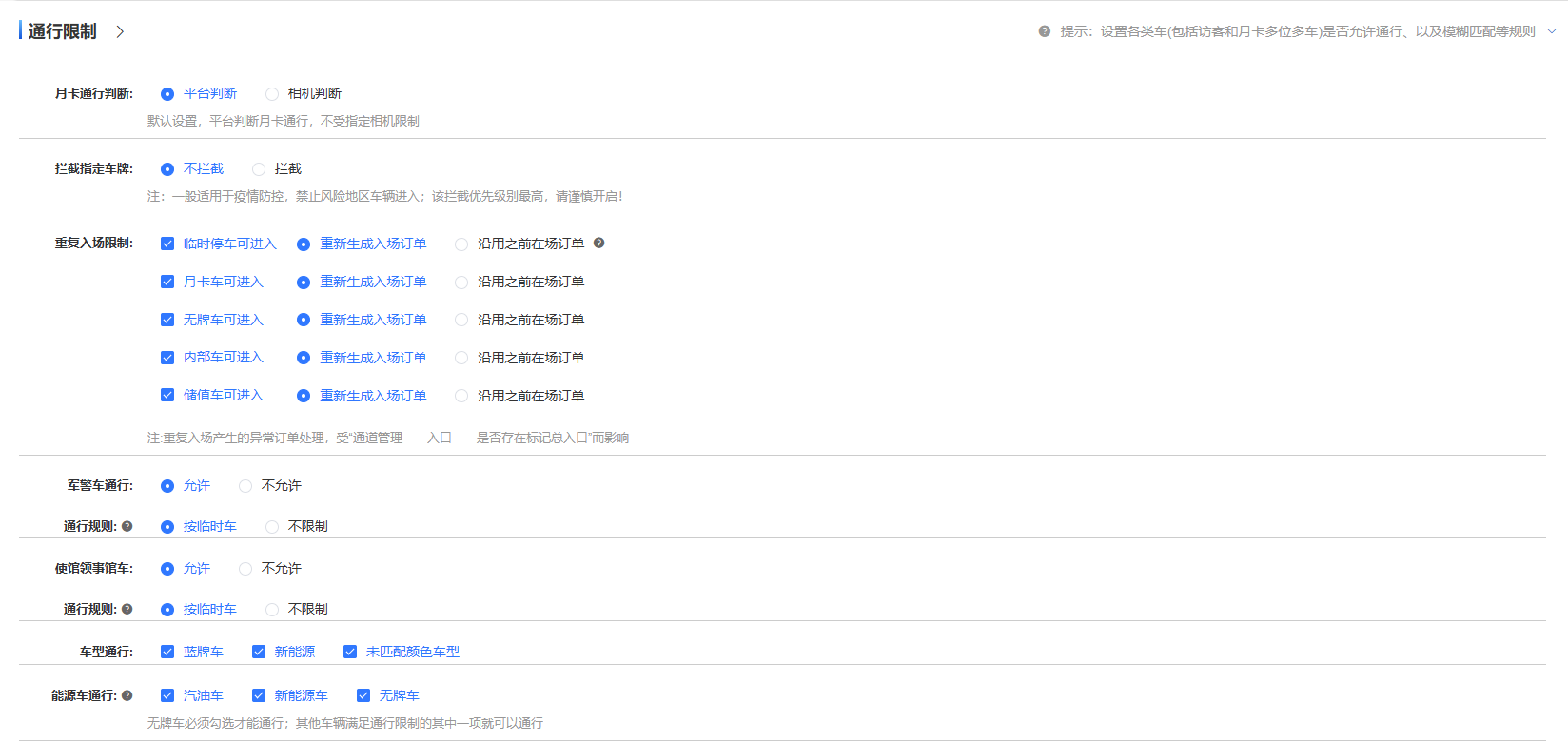Select 不允许 for 使馆领事馆车
Image resolution: width=1568 pixels, height=742 pixels.
pos(245,569)
